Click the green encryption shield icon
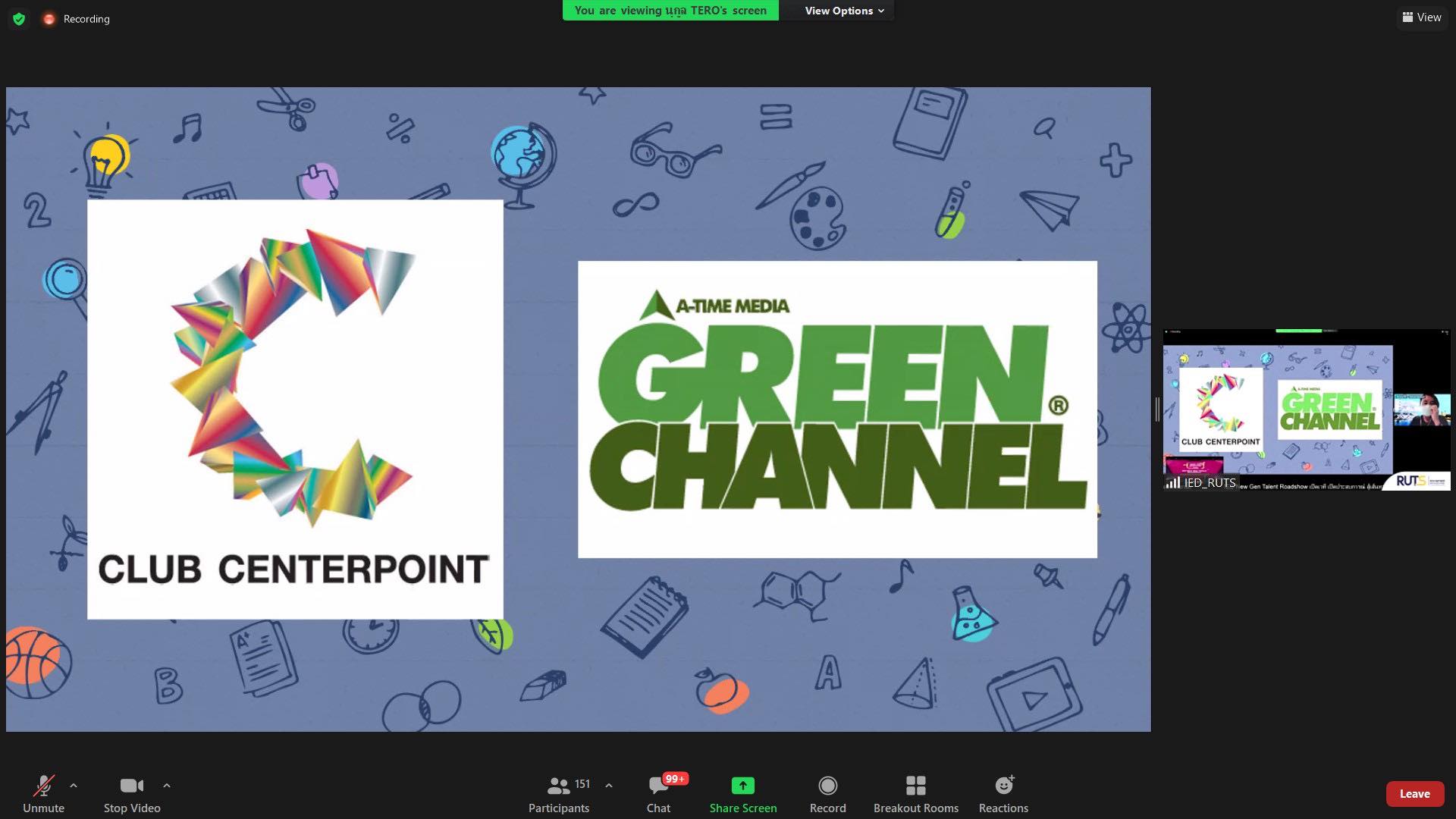1456x819 pixels. coord(19,19)
